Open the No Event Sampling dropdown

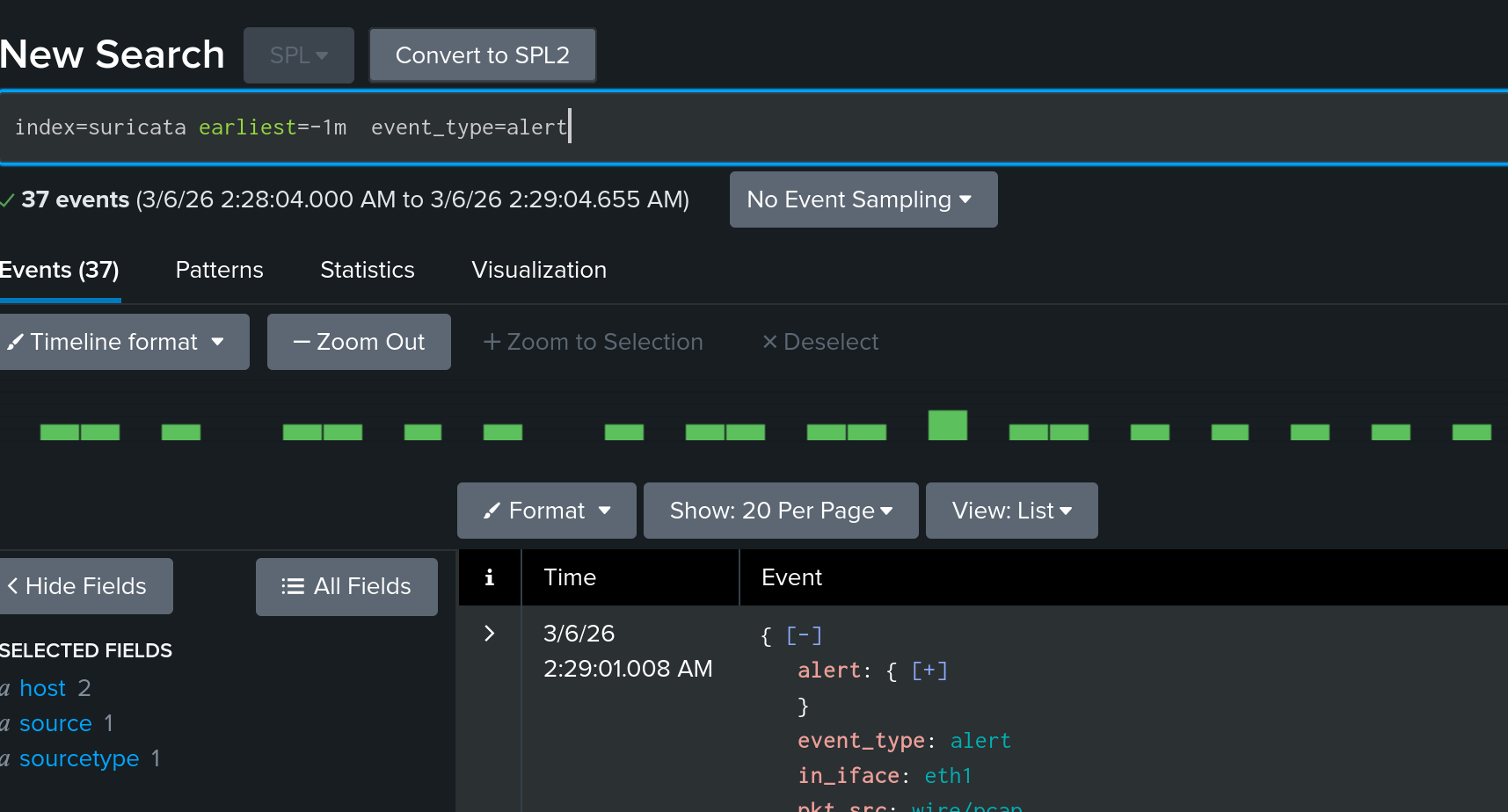(x=863, y=199)
